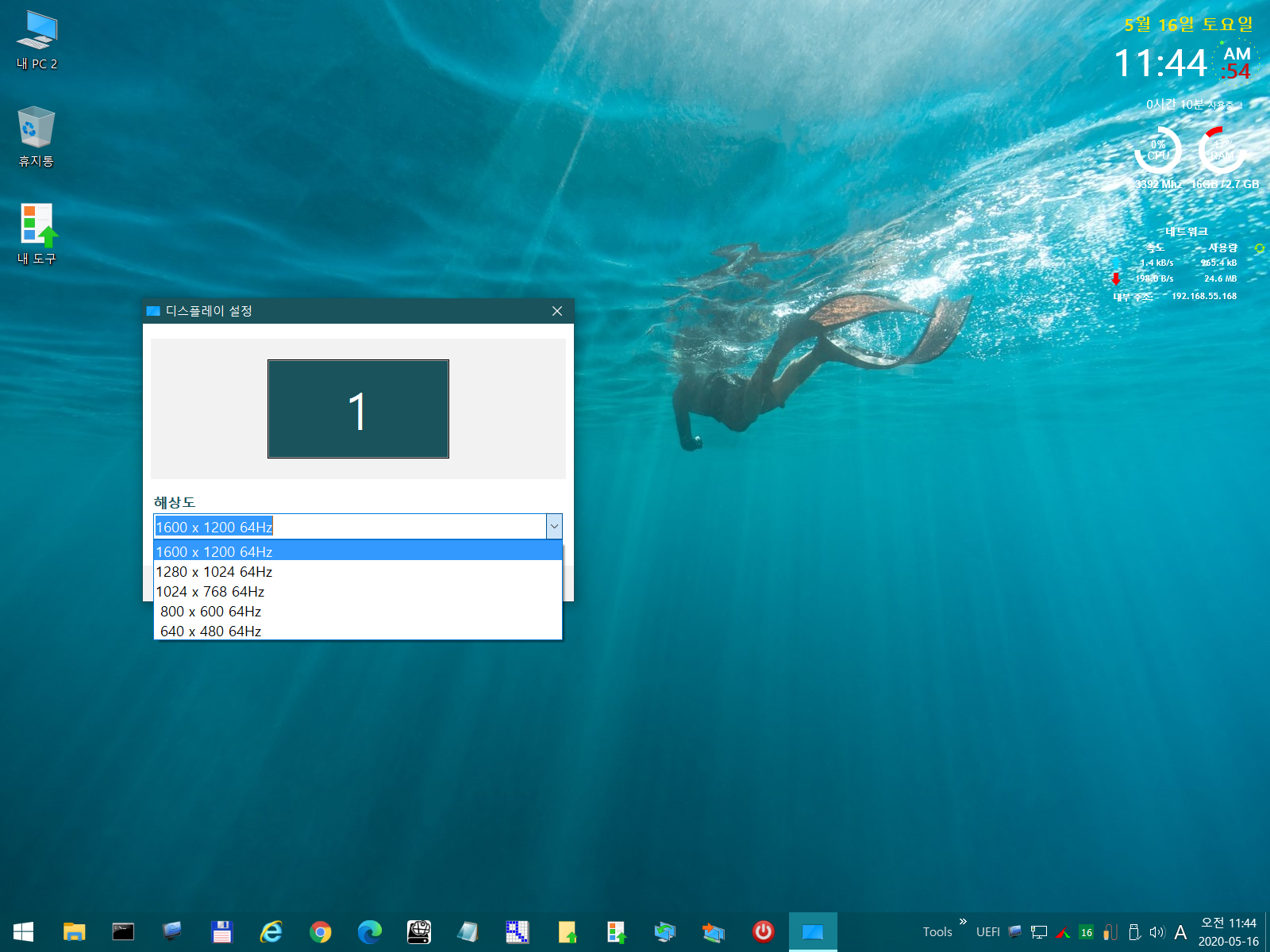The width and height of the screenshot is (1270, 952).
Task: Open the 내 PC 2 desktop icon
Action: [37, 40]
